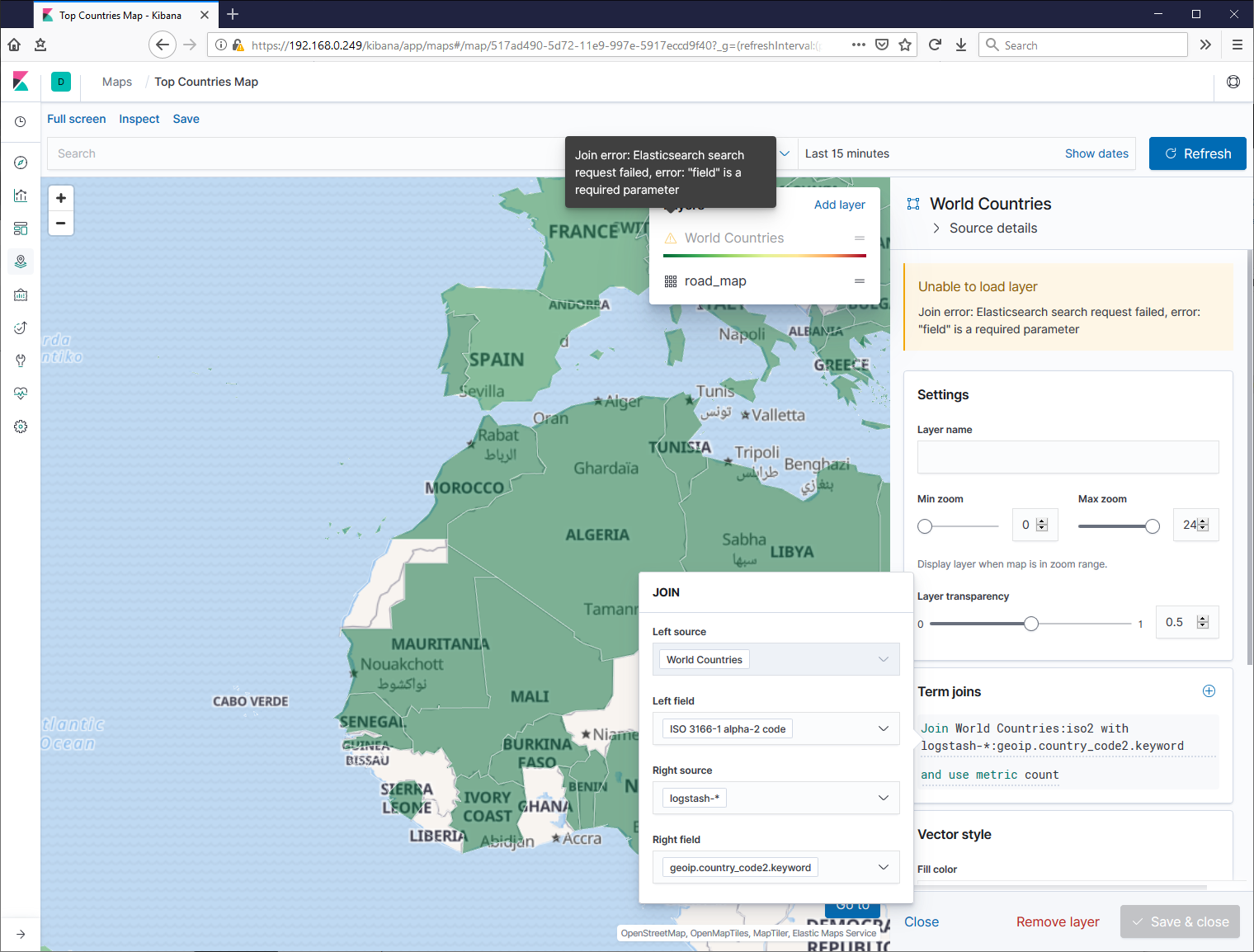Reload the browser page
The width and height of the screenshot is (1254, 952).
tap(935, 45)
